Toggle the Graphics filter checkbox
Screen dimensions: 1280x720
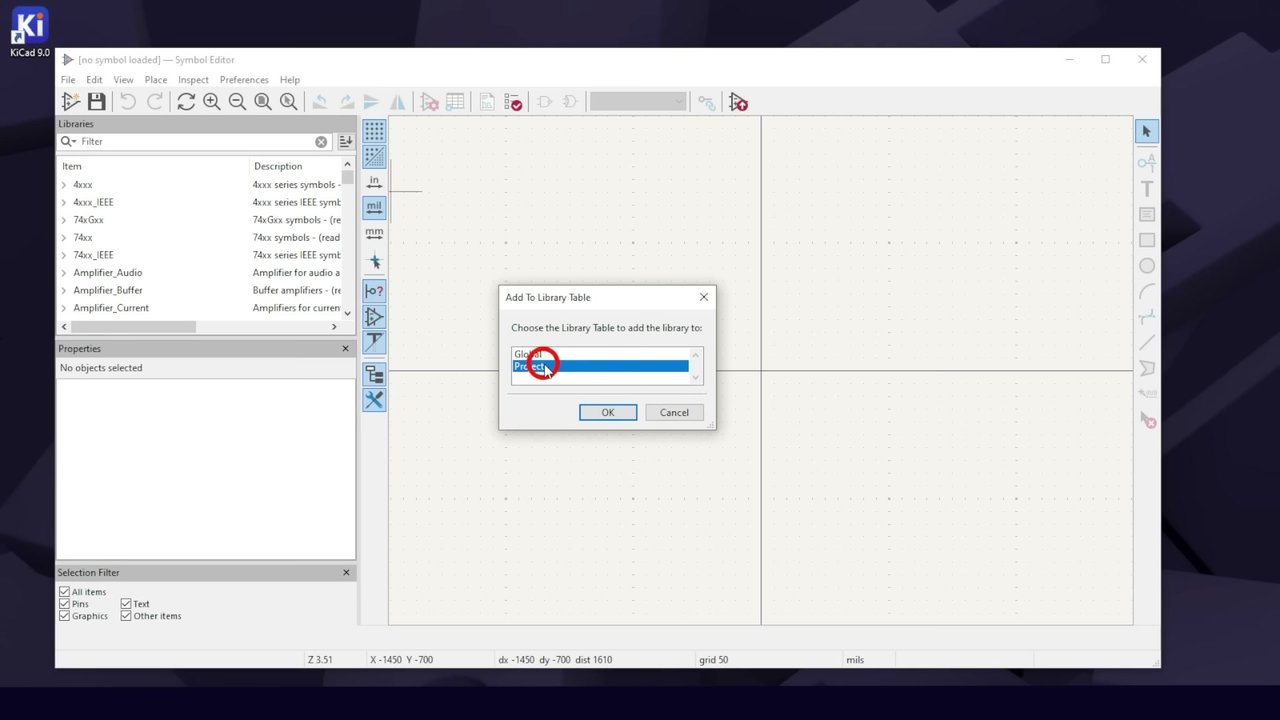click(65, 616)
